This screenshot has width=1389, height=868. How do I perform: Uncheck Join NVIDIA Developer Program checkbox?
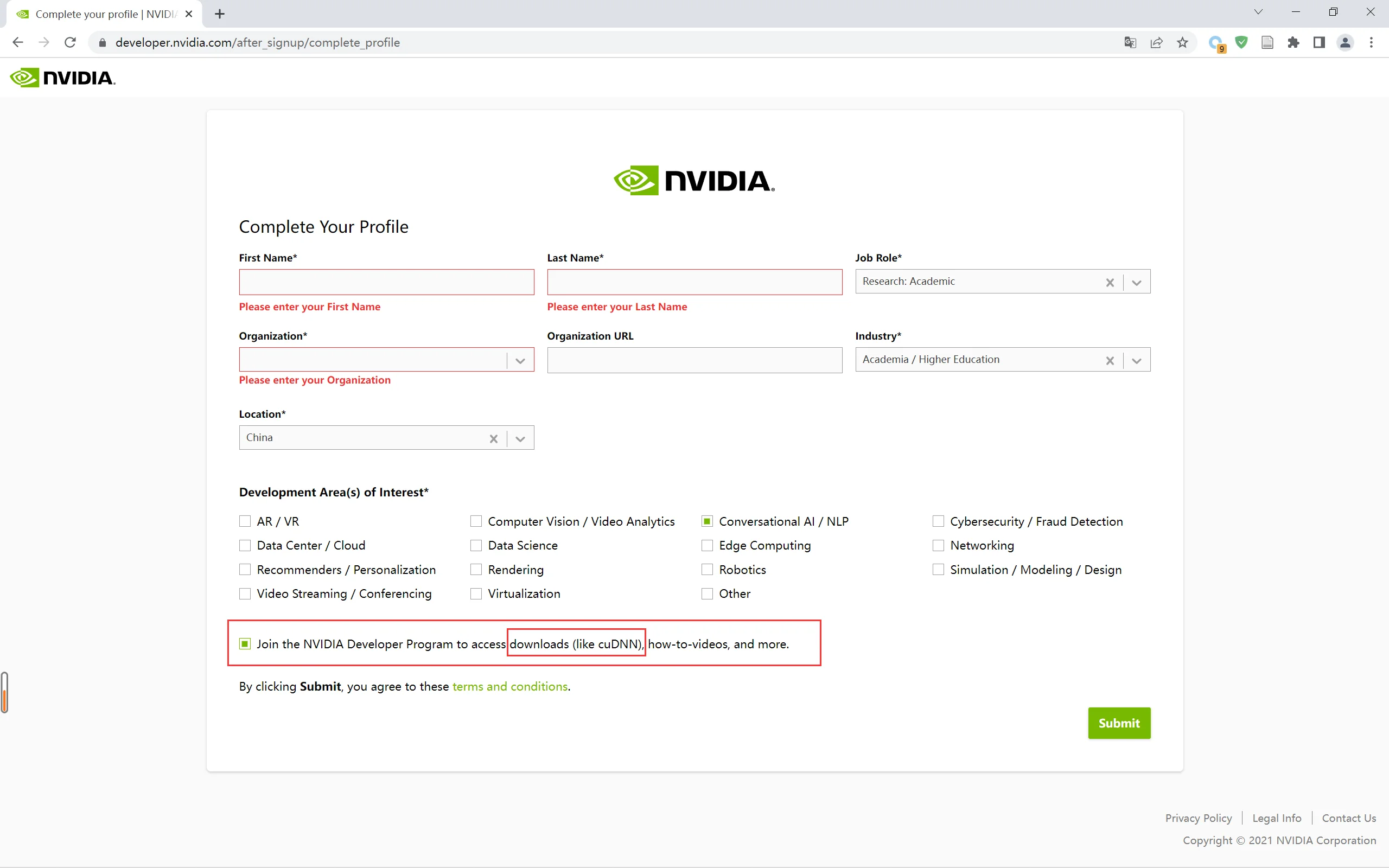click(245, 643)
